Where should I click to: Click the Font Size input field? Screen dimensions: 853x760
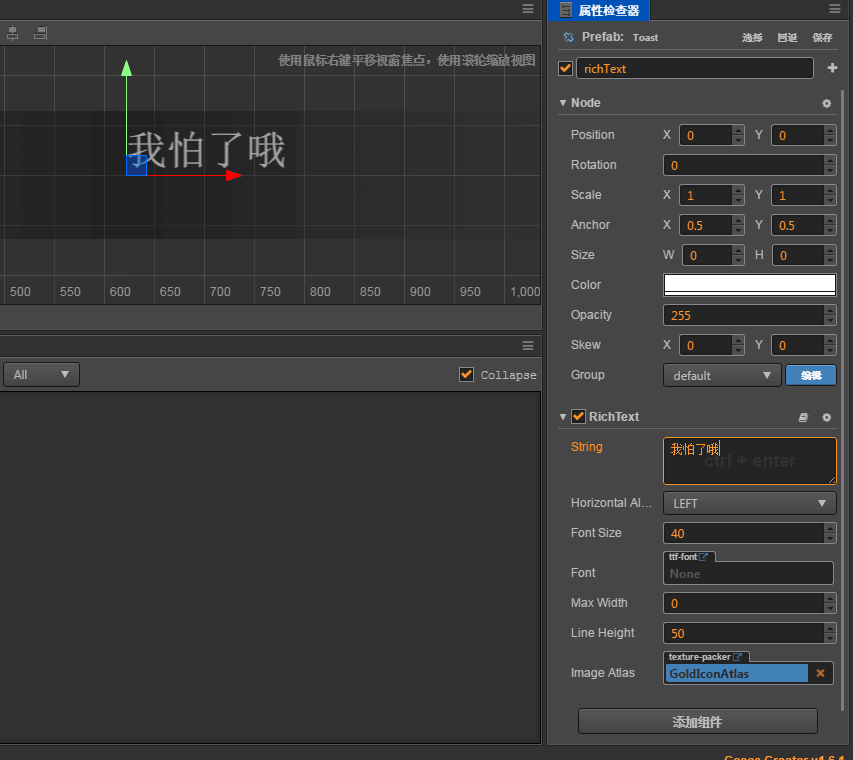(x=743, y=533)
